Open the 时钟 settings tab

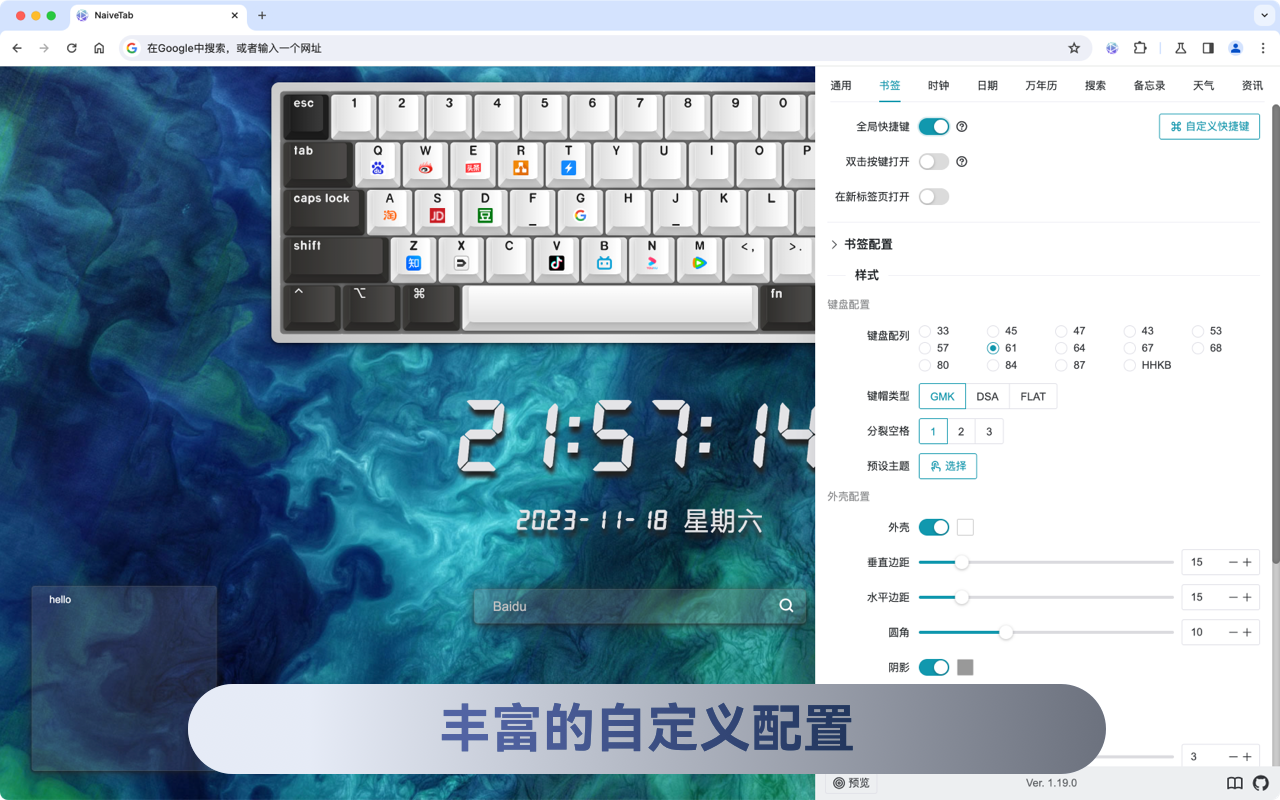tap(938, 85)
